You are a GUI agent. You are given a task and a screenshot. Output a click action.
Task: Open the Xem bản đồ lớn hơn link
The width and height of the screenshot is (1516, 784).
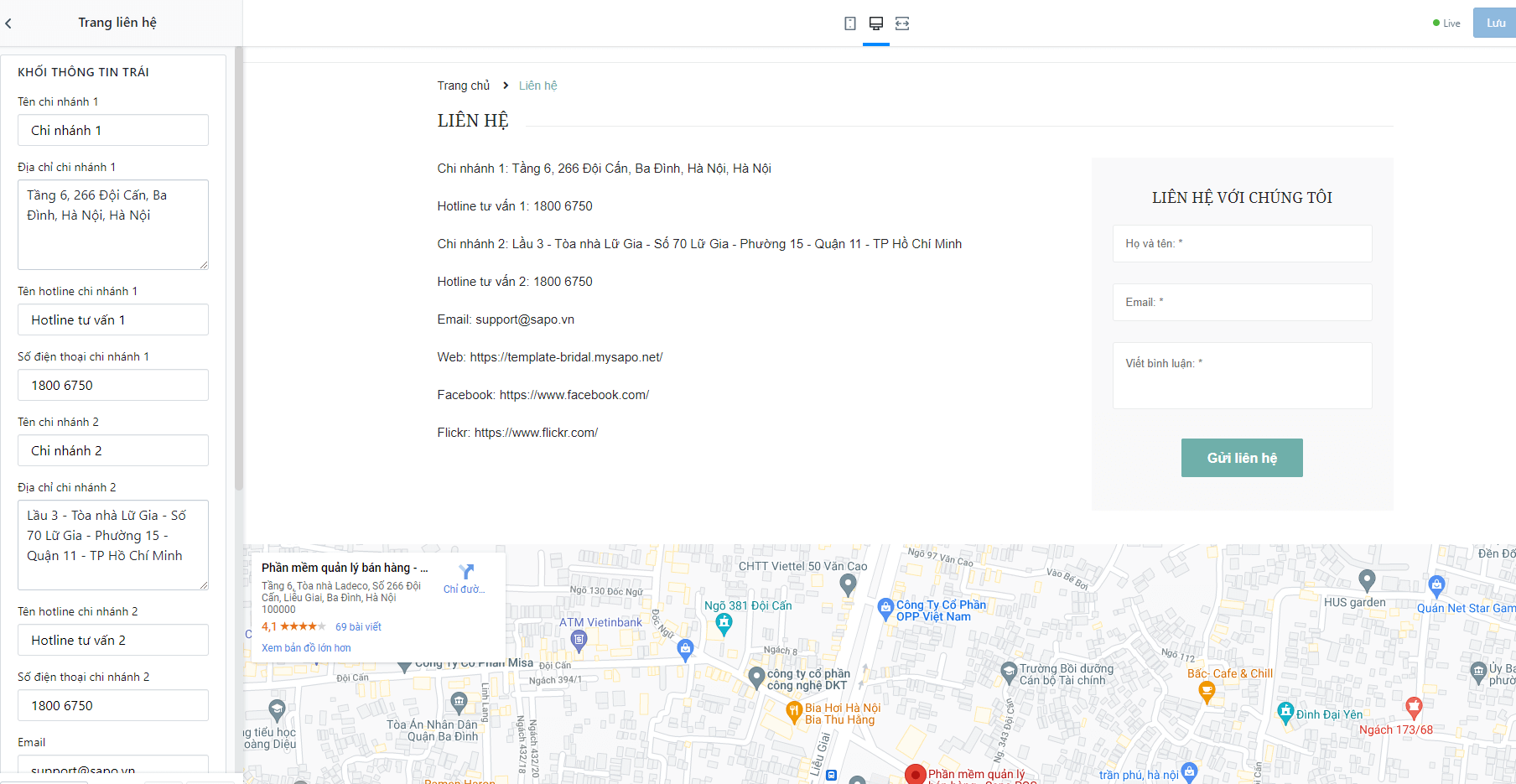pyautogui.click(x=306, y=648)
